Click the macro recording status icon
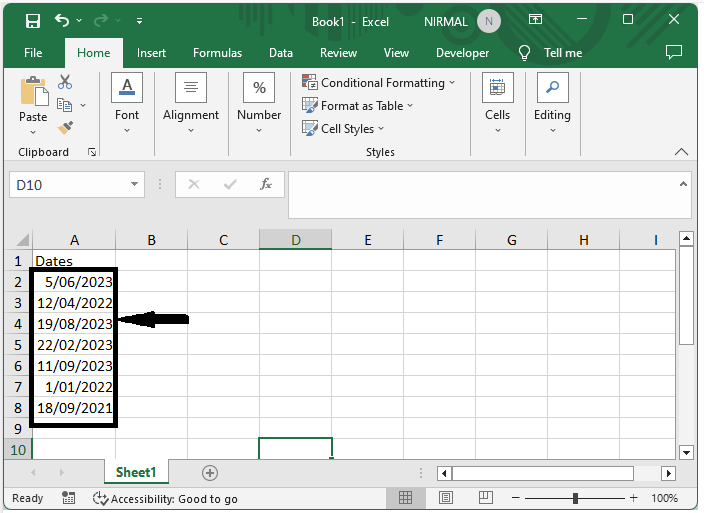 click(x=68, y=498)
